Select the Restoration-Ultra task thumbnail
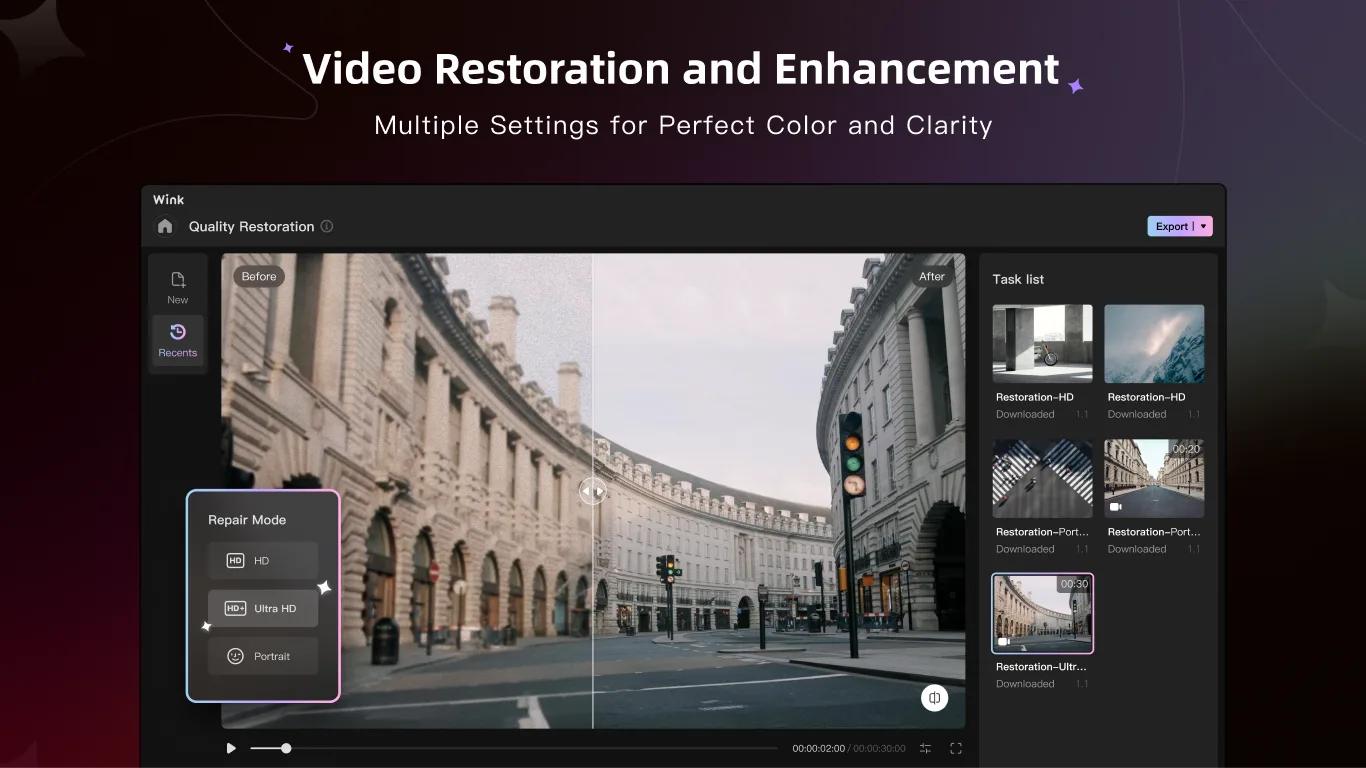Screen dimensions: 1366x768 click(1042, 613)
